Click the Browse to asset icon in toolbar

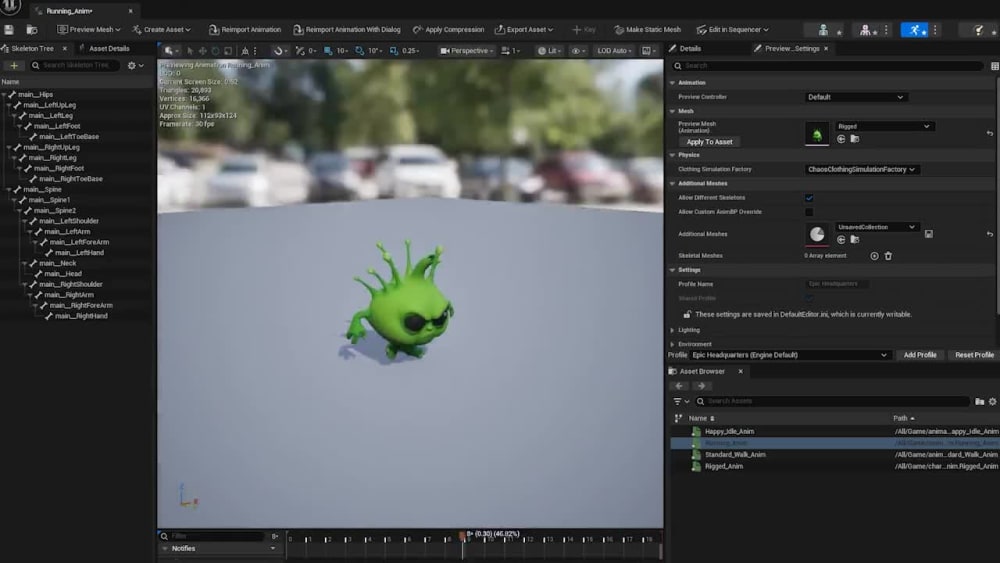tap(31, 29)
